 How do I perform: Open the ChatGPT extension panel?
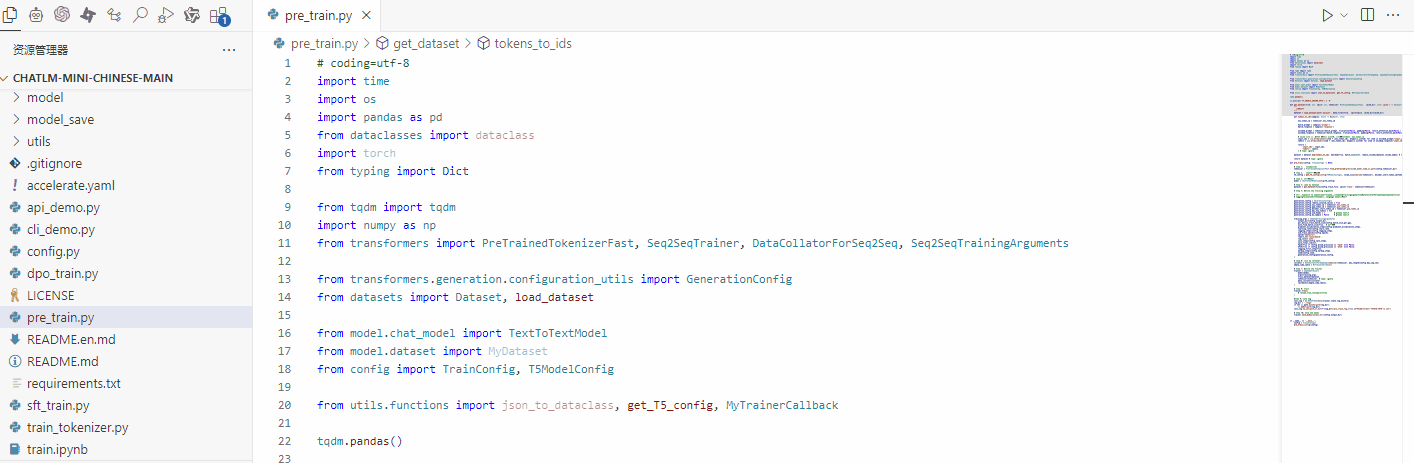click(62, 14)
